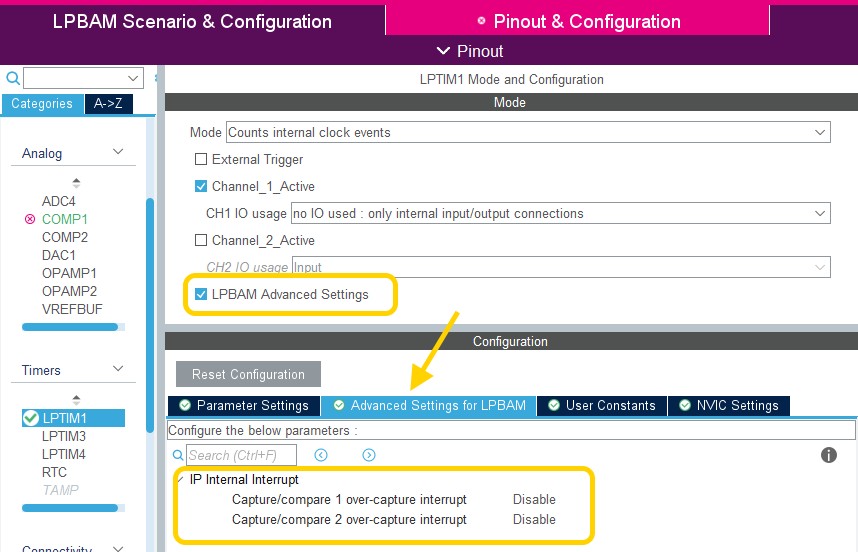
Task: Switch to NVIC Settings tab
Action: [729, 405]
